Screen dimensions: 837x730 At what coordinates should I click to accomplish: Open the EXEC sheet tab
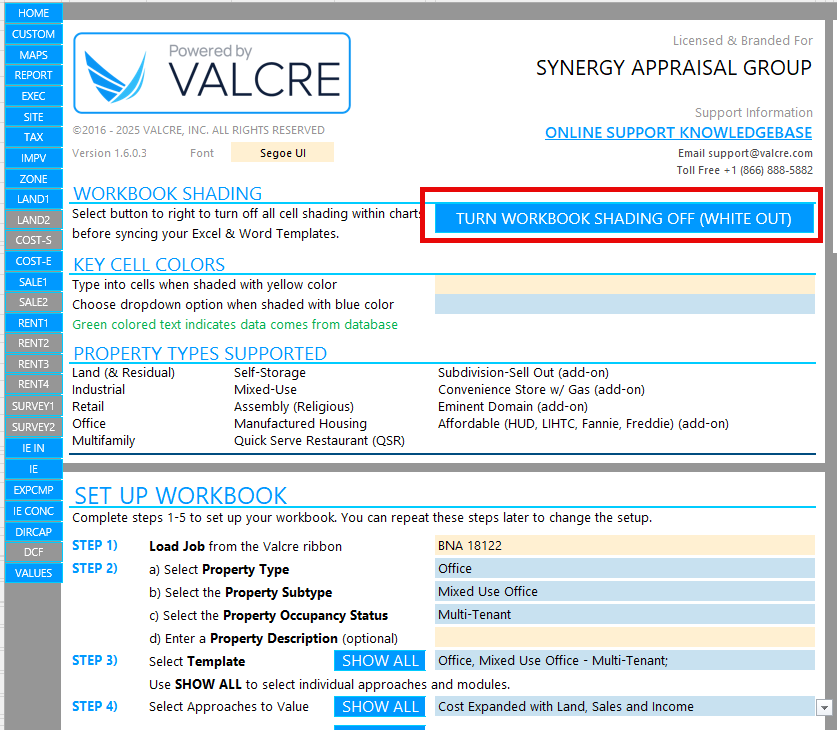pyautogui.click(x=34, y=96)
